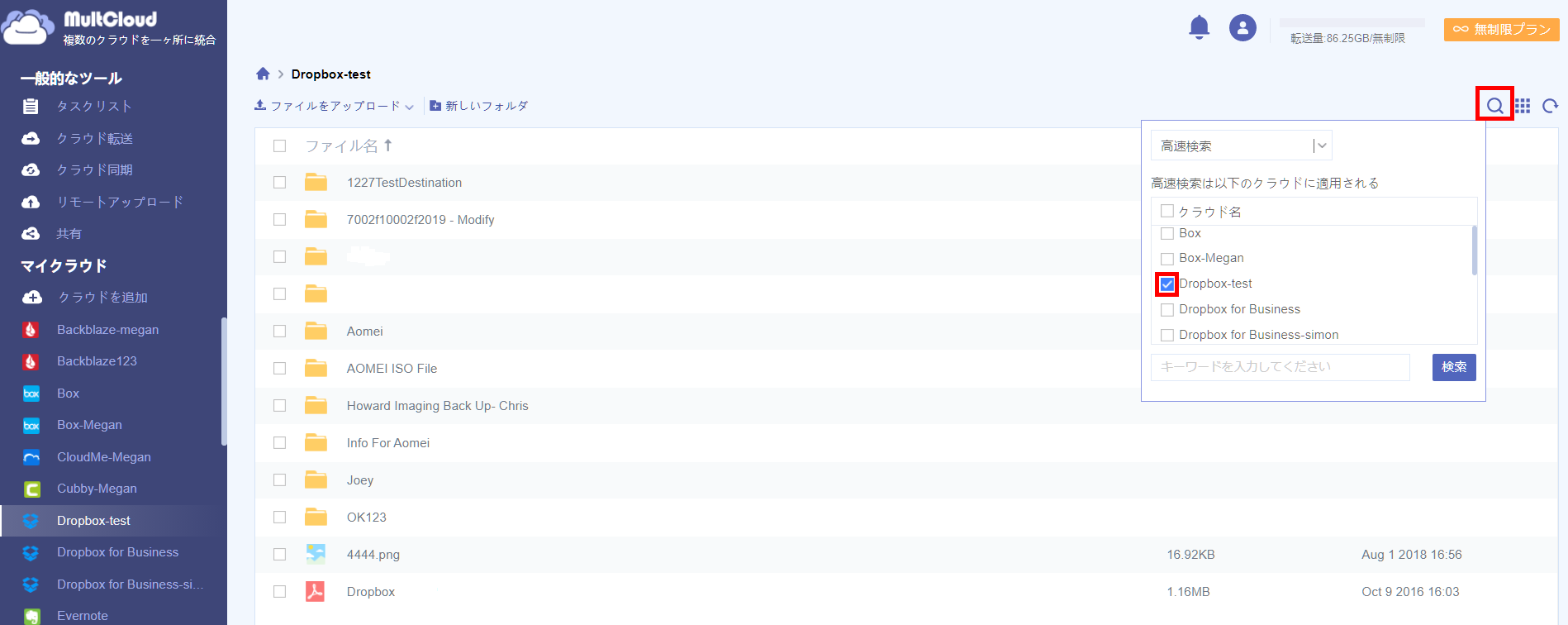Click the OK123 folder icon
The width and height of the screenshot is (1568, 625).
pyautogui.click(x=316, y=517)
